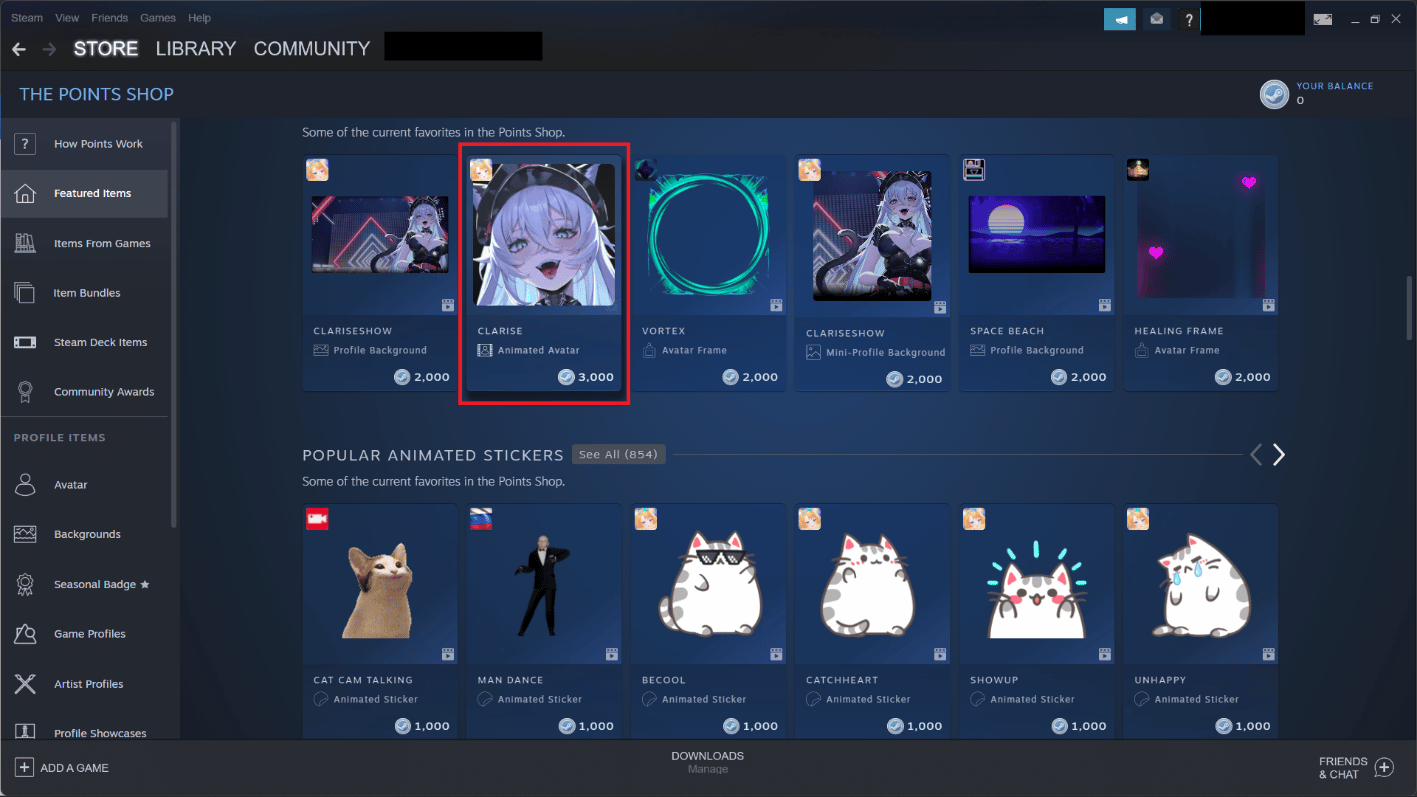Click THE POINTS SHOP header title

click(x=97, y=94)
